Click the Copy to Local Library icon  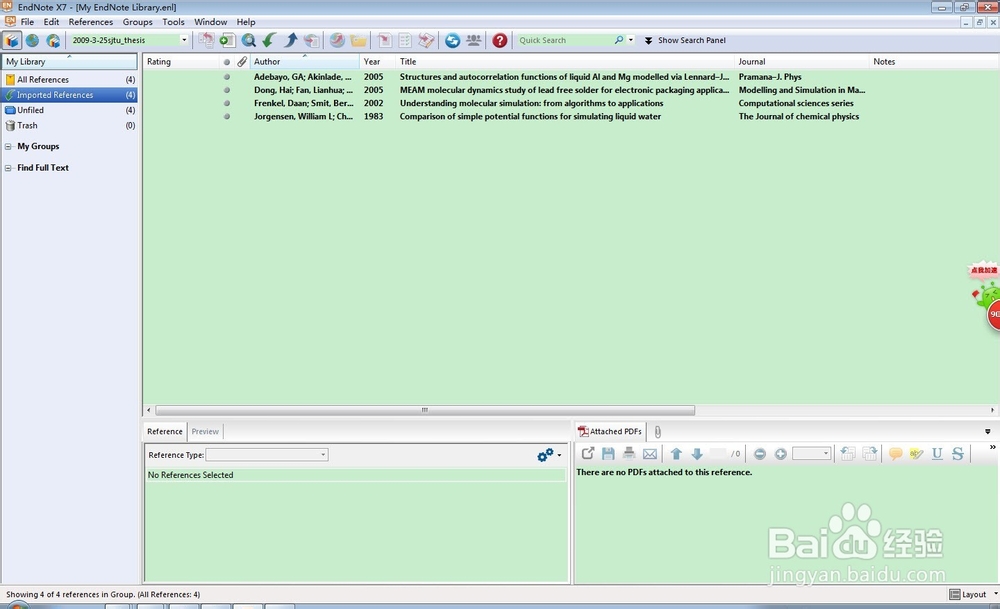[x=206, y=40]
